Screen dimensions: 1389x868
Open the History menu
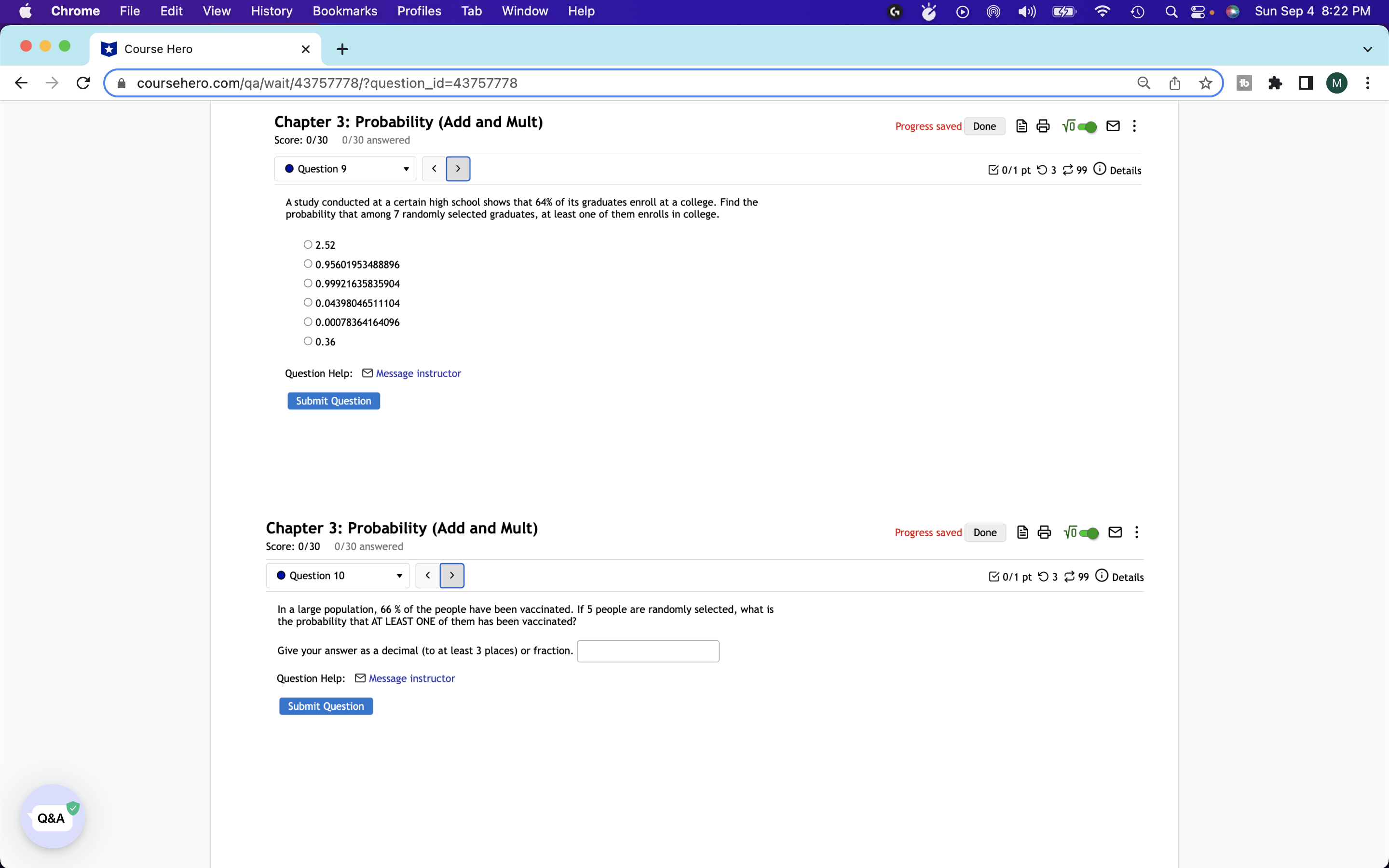point(271,11)
